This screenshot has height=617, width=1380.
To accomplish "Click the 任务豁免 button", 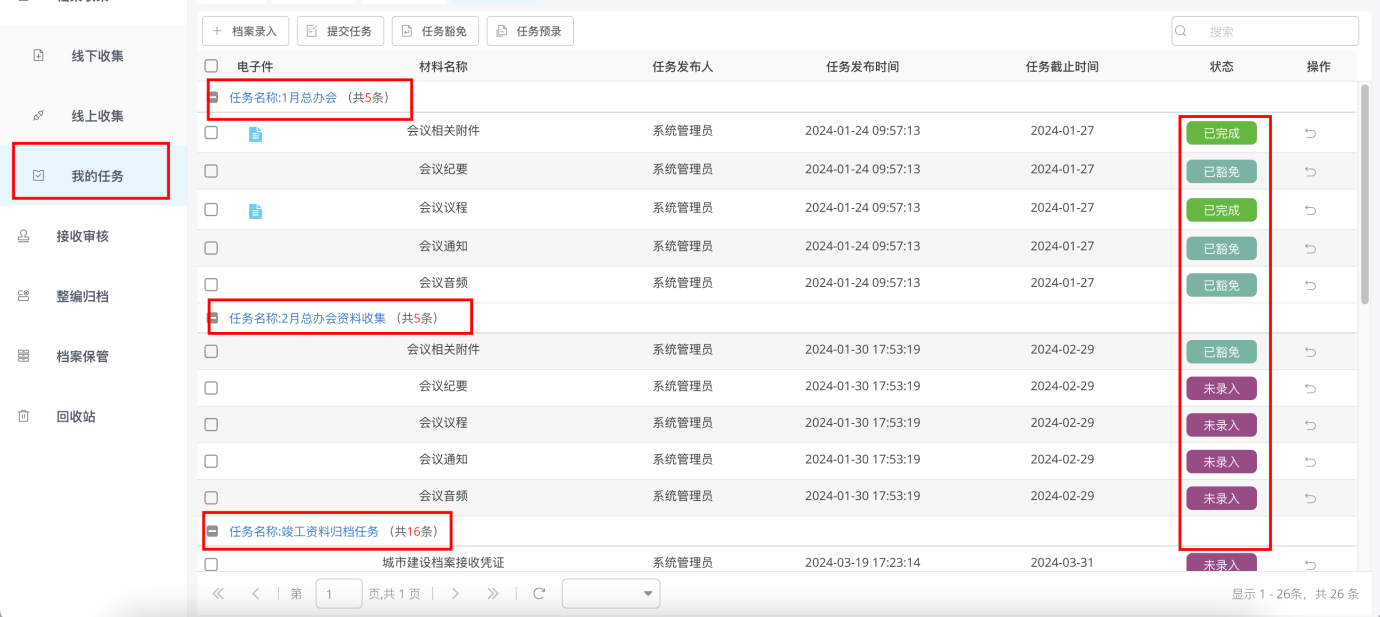I will (x=436, y=31).
